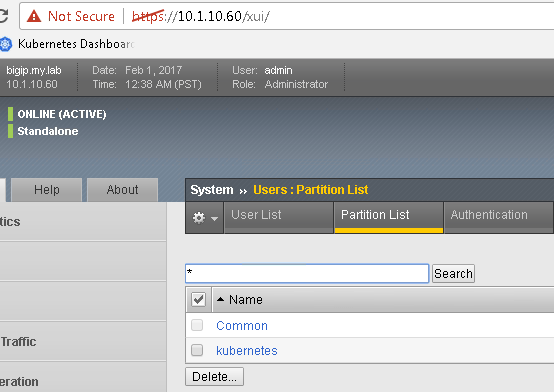Click the Kubernetes Dashboard bookmark label

76,44
